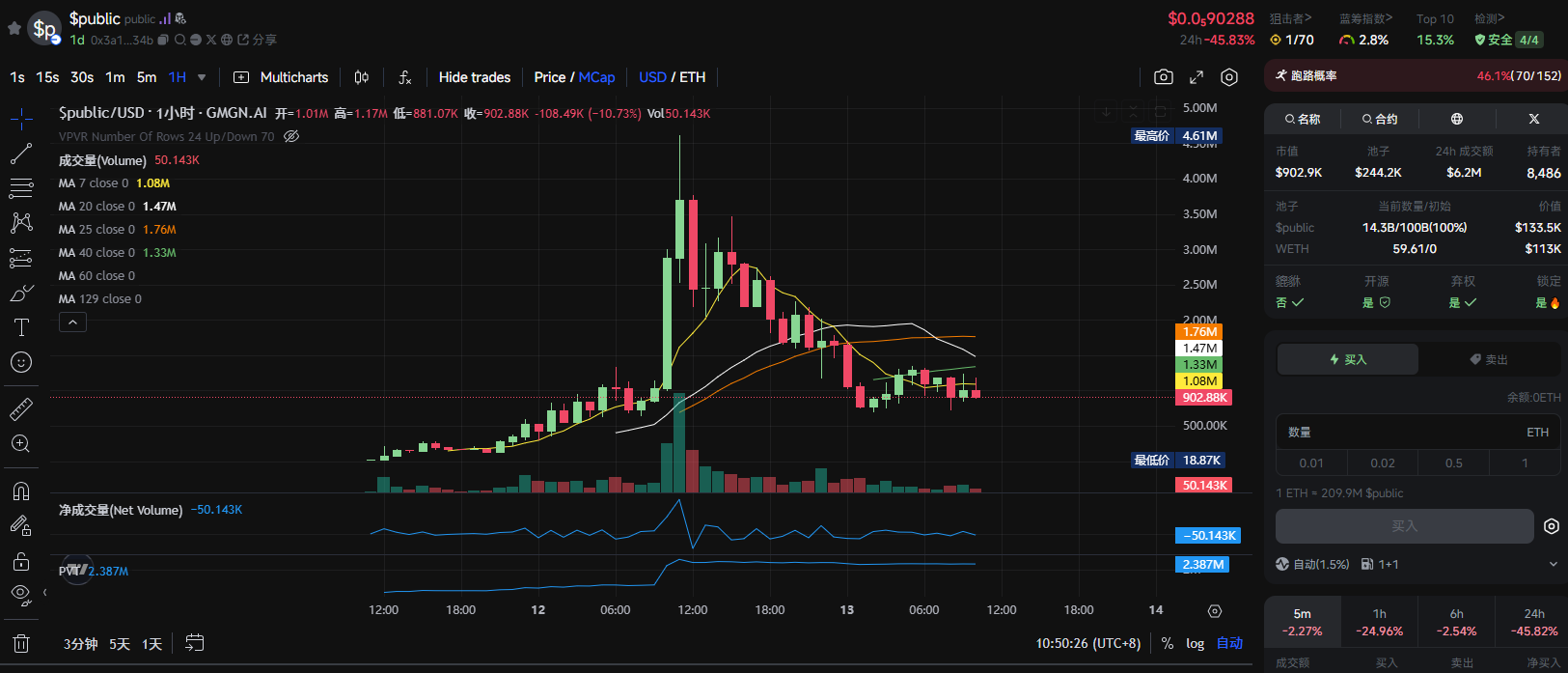
Task: Select the 15s timeframe
Action: 47,77
